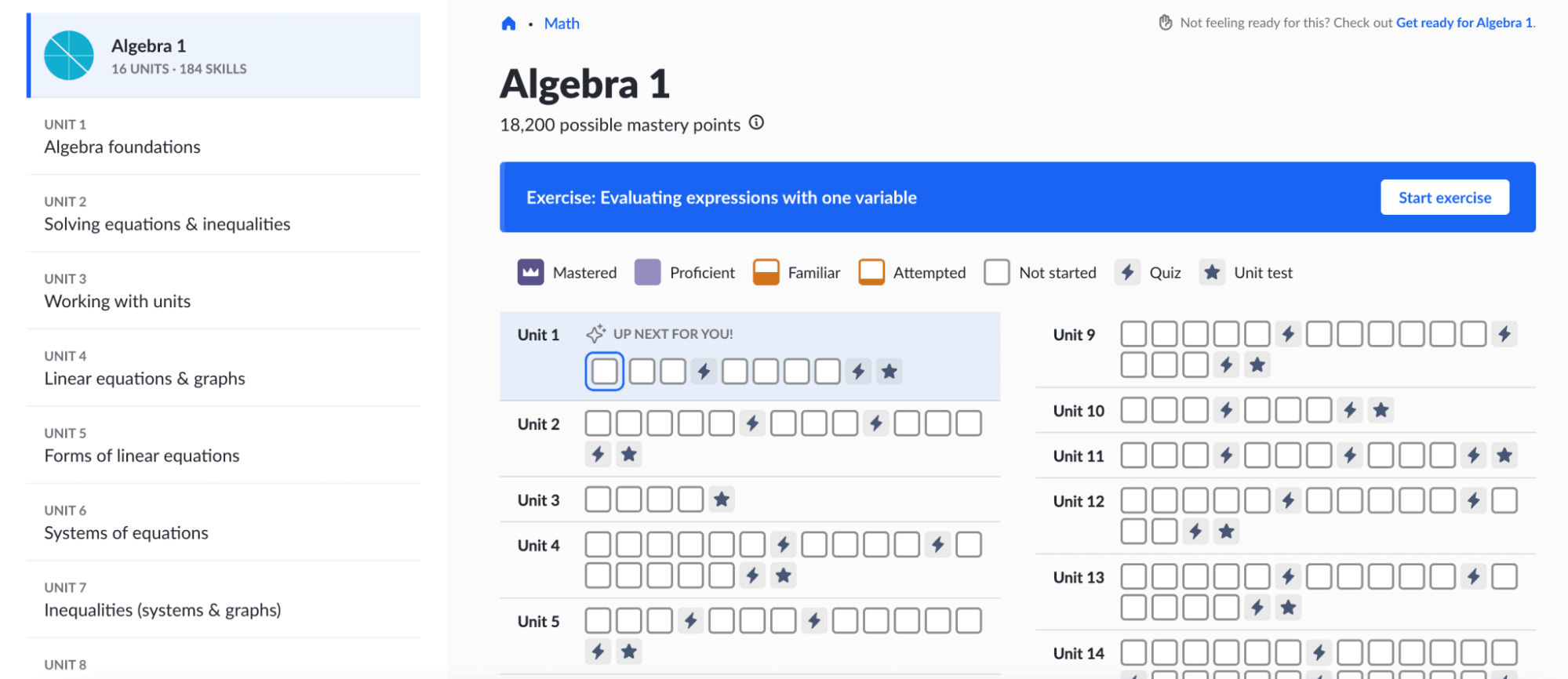Screen dimensions: 1568x679
Task: Click the Unit test star icon in the legend
Action: click(x=1211, y=272)
